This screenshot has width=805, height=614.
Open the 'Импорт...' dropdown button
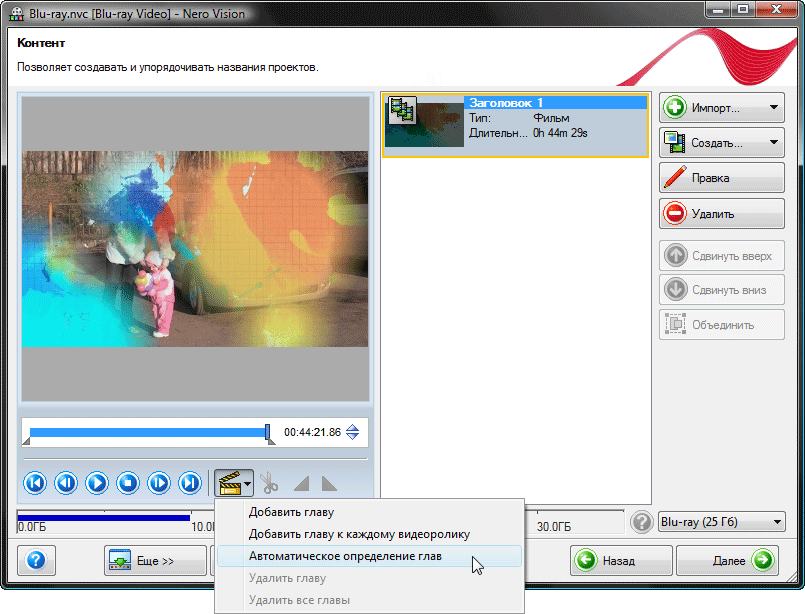721,108
